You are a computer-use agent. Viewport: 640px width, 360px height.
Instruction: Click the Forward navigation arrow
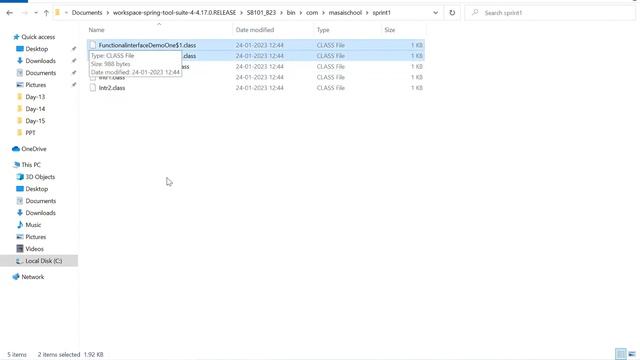[24, 13]
